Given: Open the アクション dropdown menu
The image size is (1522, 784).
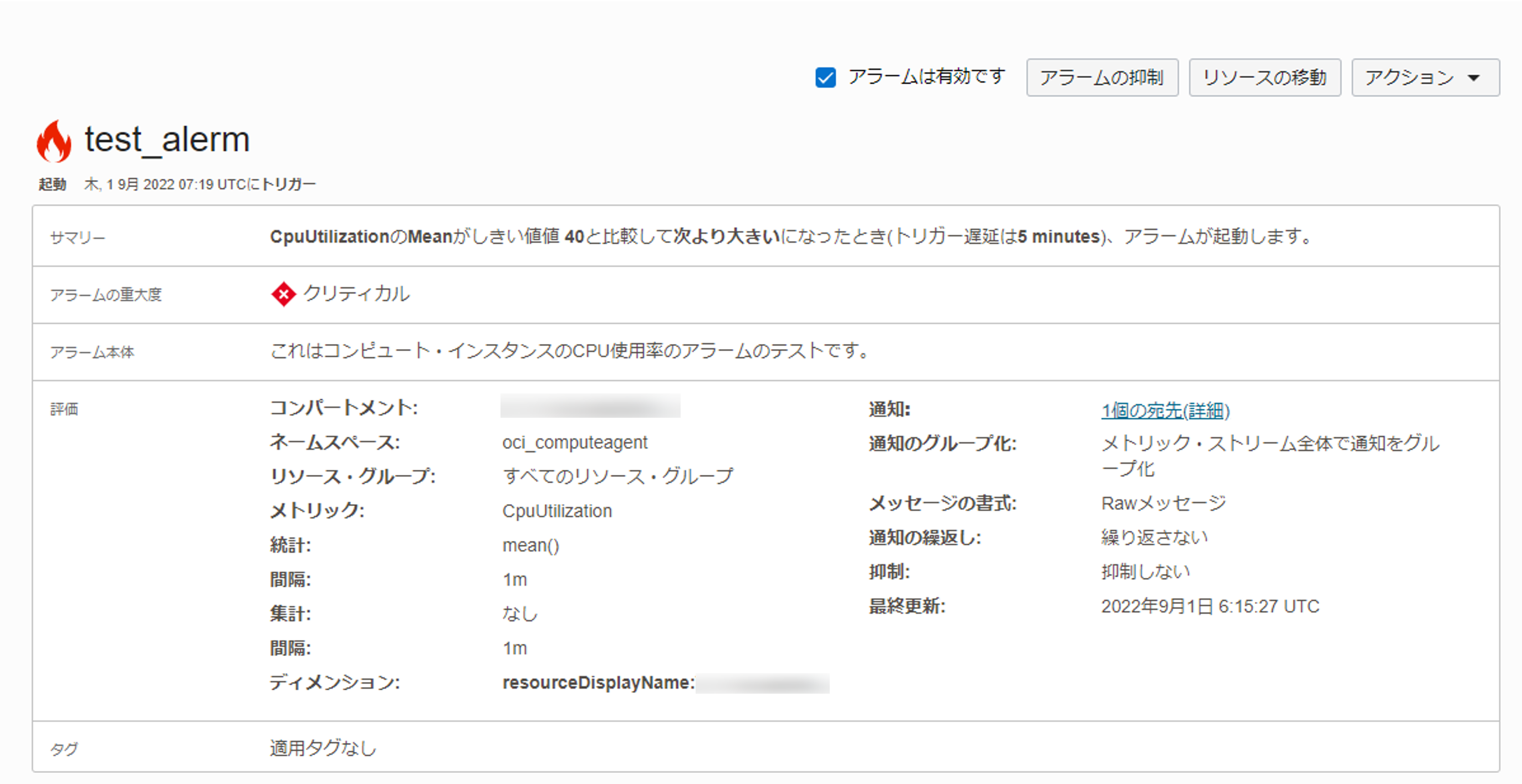Looking at the screenshot, I should (1424, 78).
